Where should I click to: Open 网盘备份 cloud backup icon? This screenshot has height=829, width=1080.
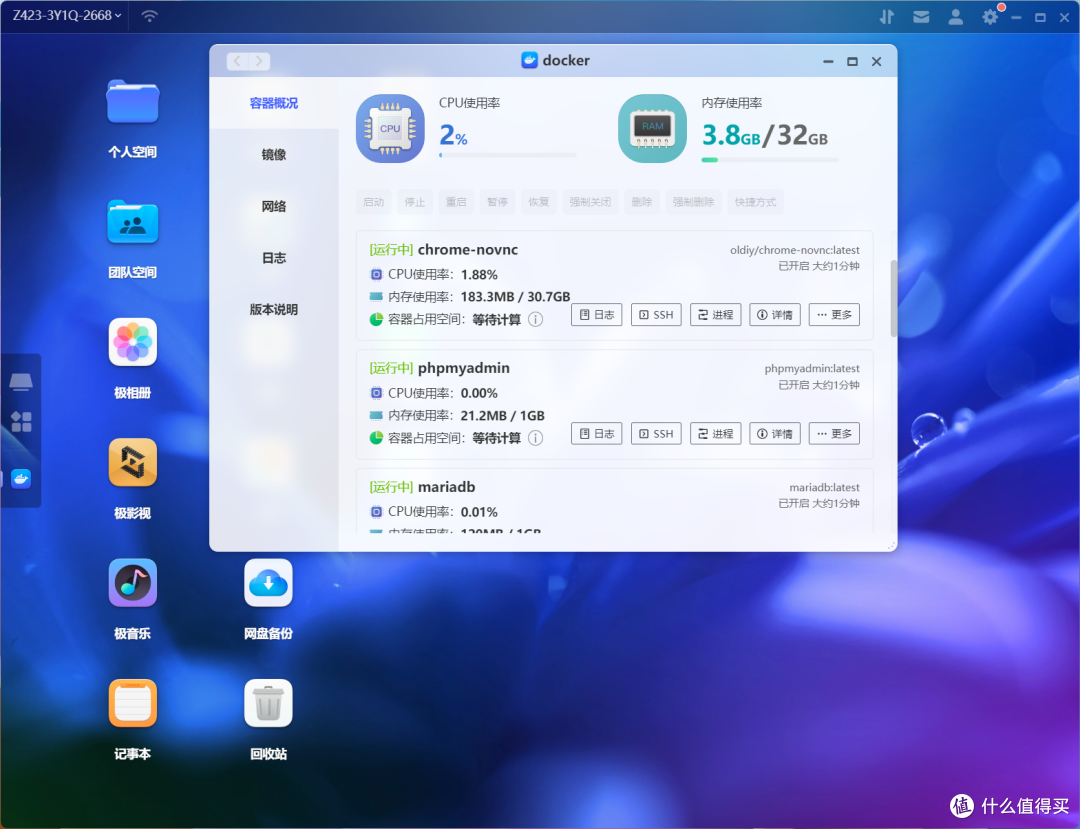(x=268, y=583)
